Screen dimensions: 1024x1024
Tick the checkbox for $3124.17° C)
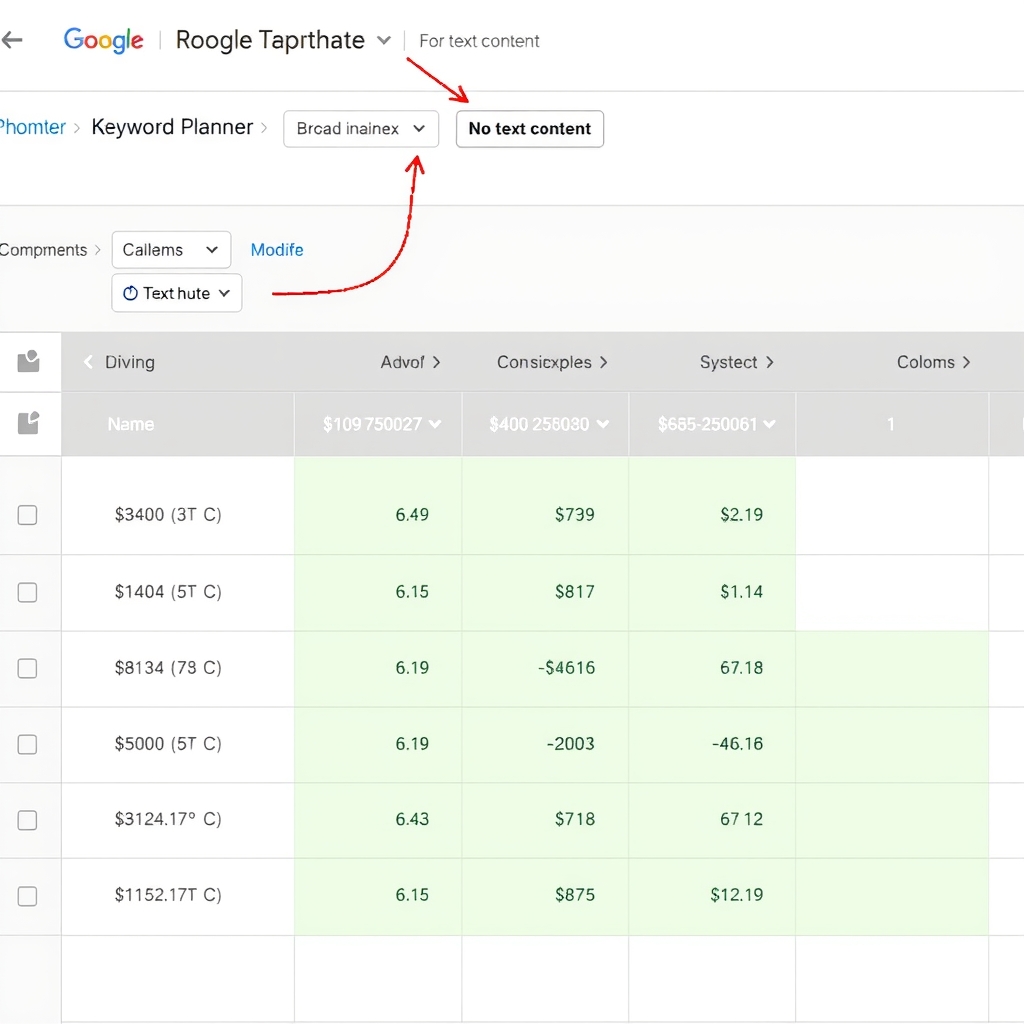click(27, 820)
